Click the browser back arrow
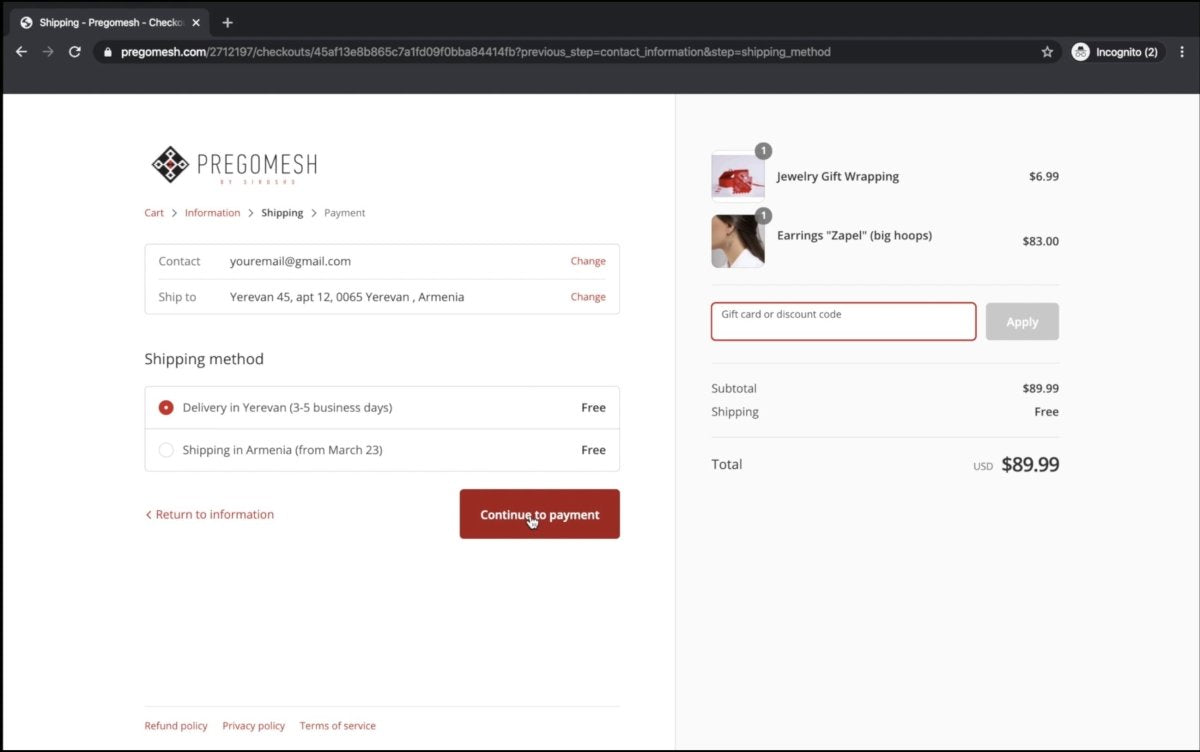1200x752 pixels. [21, 51]
